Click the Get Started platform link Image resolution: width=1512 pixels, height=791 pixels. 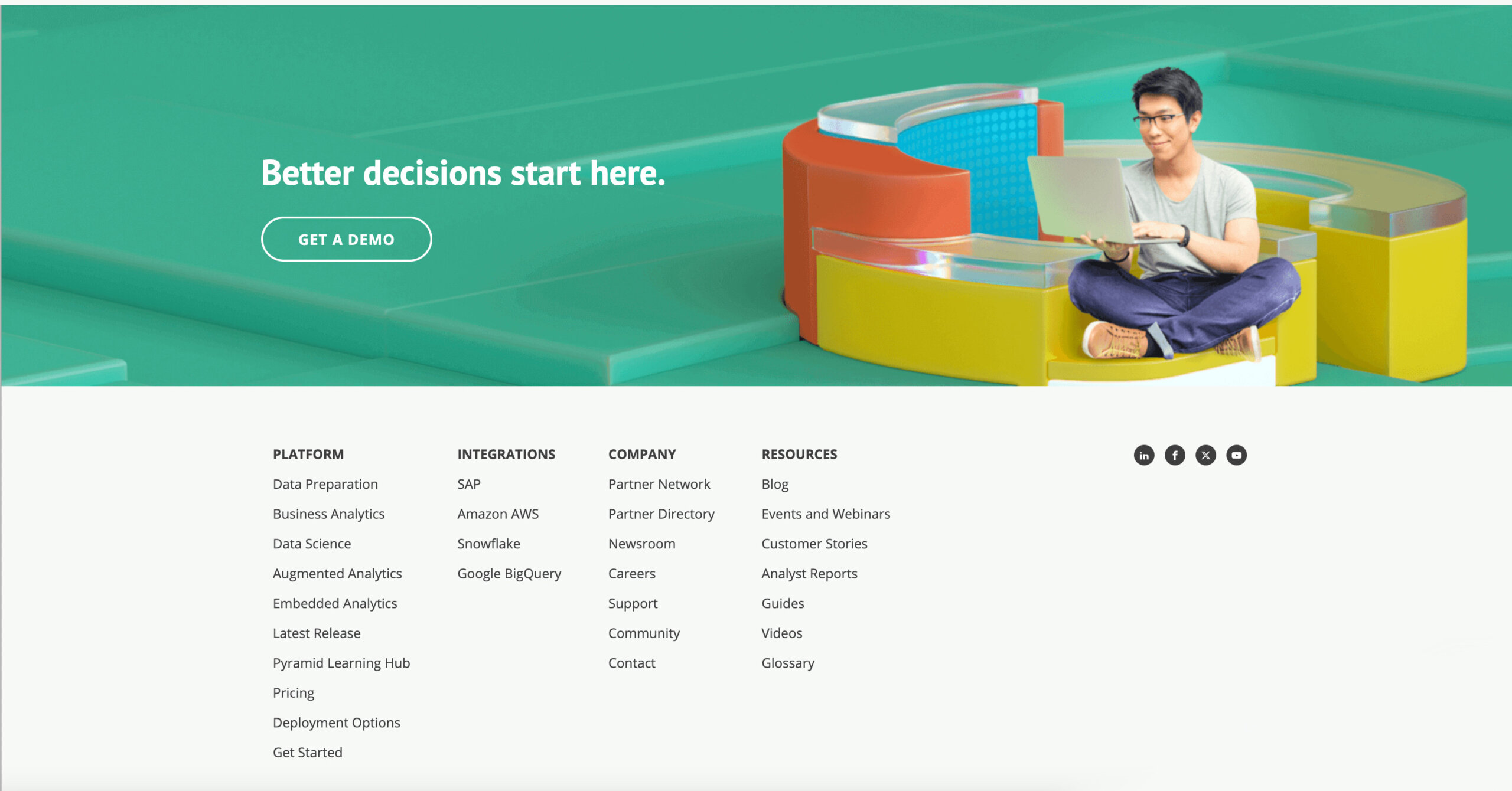[x=307, y=752]
